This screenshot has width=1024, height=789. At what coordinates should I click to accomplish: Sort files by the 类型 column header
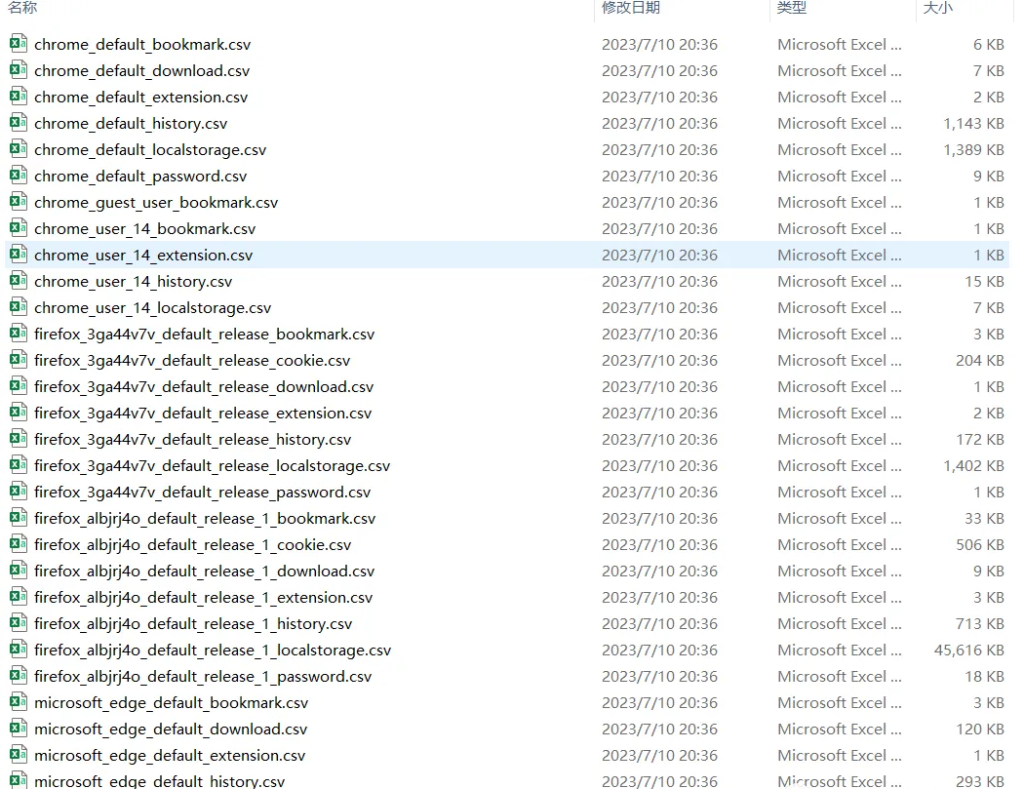[x=792, y=8]
